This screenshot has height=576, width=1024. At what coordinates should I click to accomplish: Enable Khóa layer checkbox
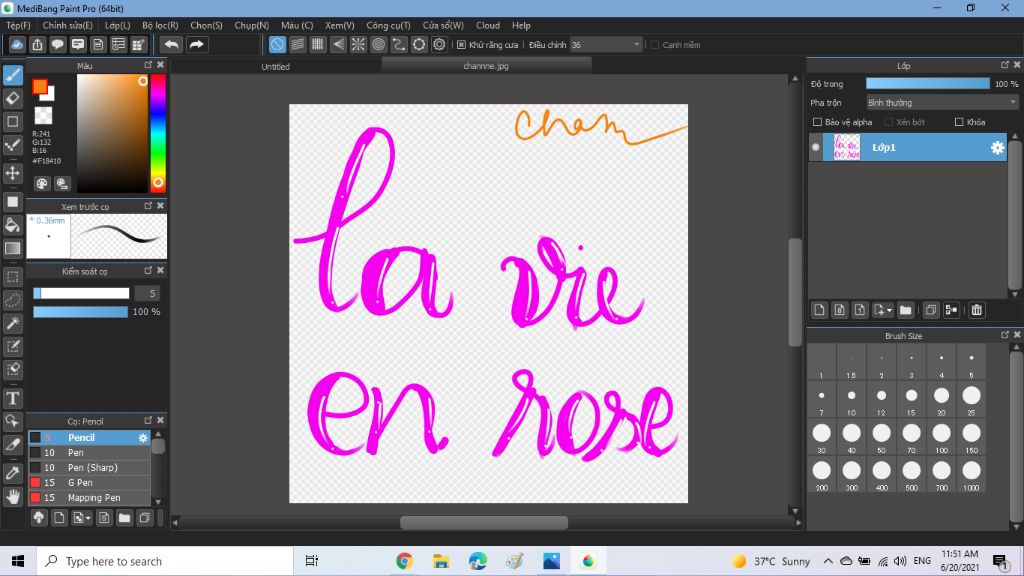pyautogui.click(x=959, y=122)
